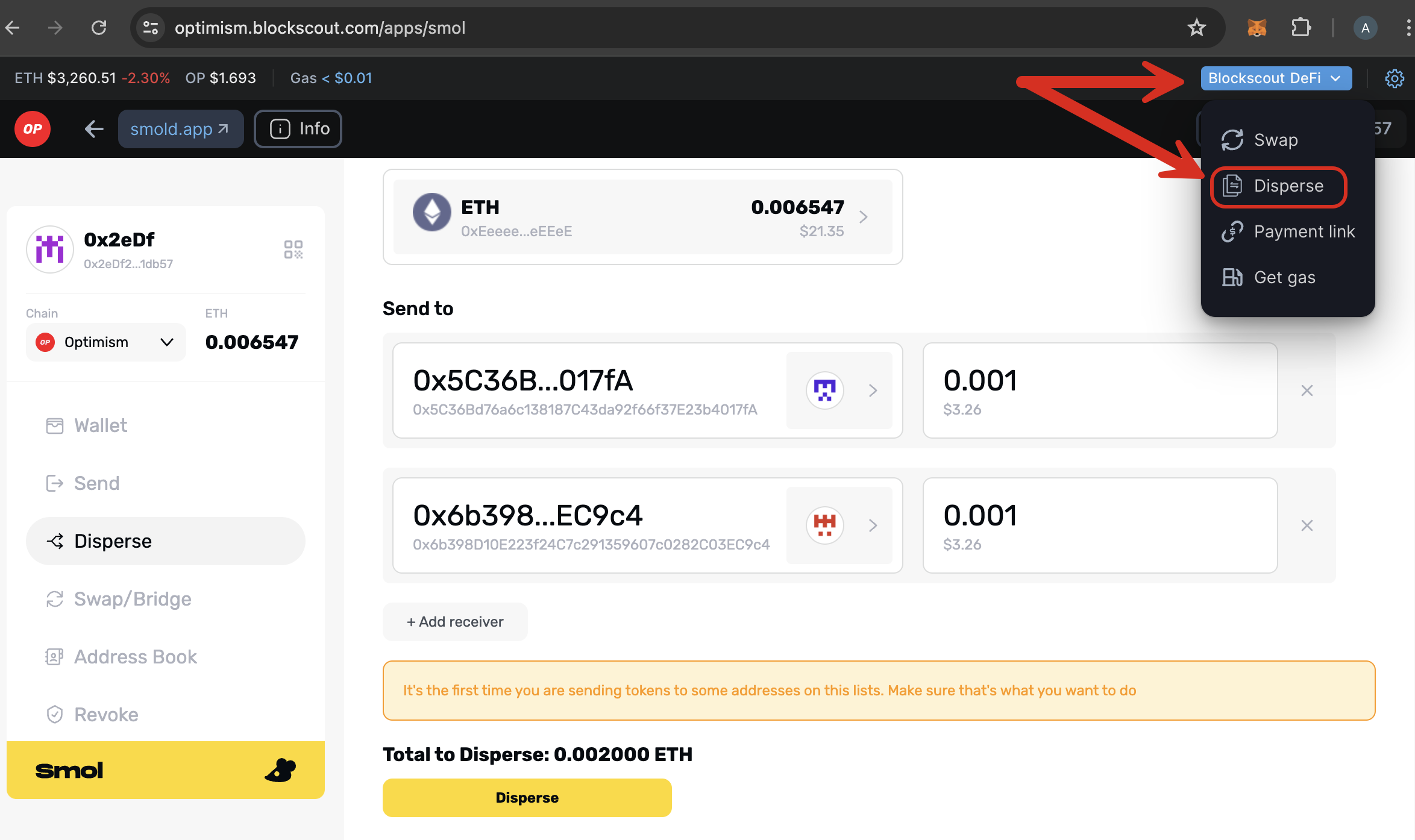The height and width of the screenshot is (840, 1415).
Task: Open the smold.app external link
Action: [x=180, y=129]
